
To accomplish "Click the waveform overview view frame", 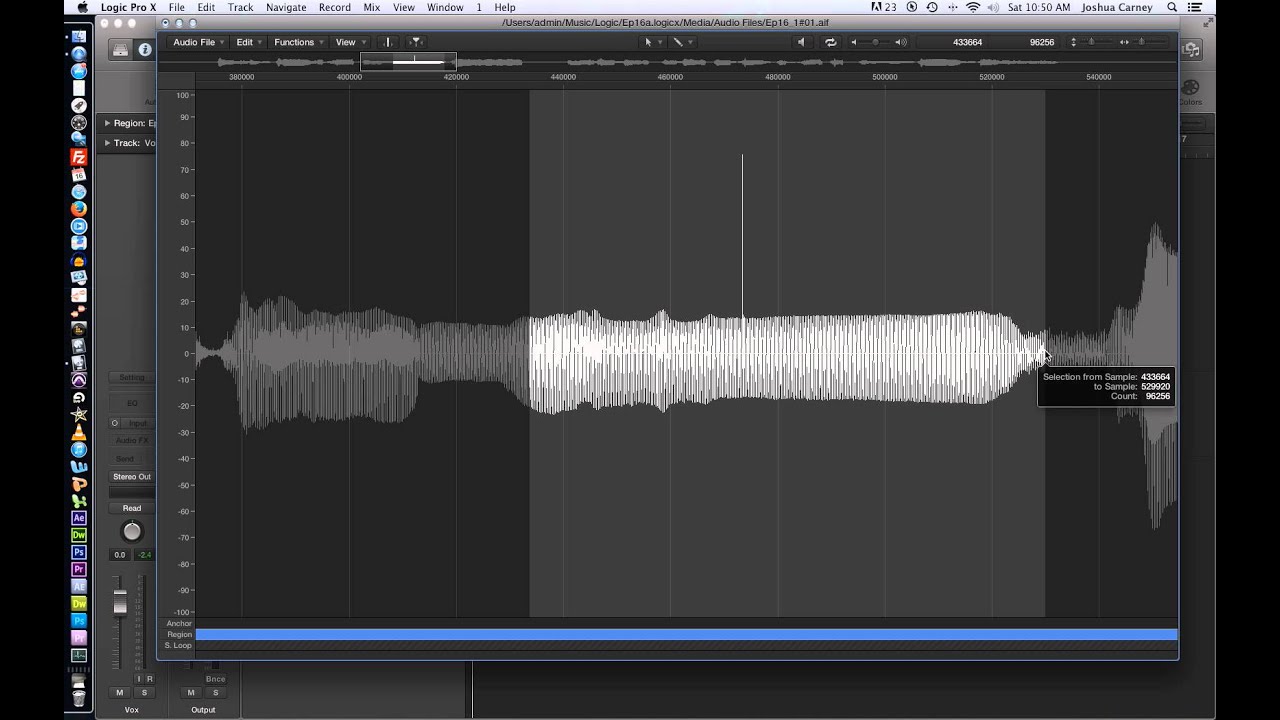I will (408, 61).
